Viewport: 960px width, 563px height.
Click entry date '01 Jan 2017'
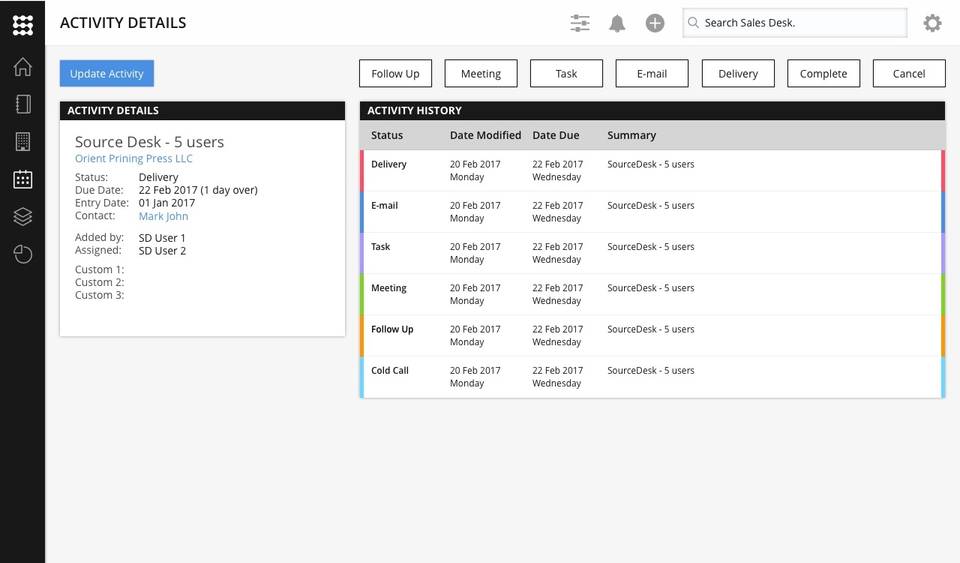click(x=167, y=203)
